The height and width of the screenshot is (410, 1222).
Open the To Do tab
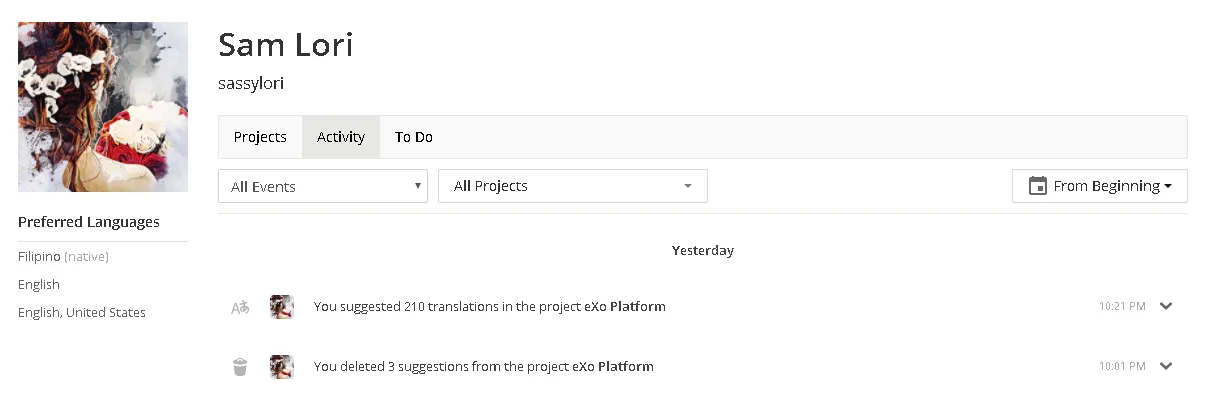click(x=414, y=137)
